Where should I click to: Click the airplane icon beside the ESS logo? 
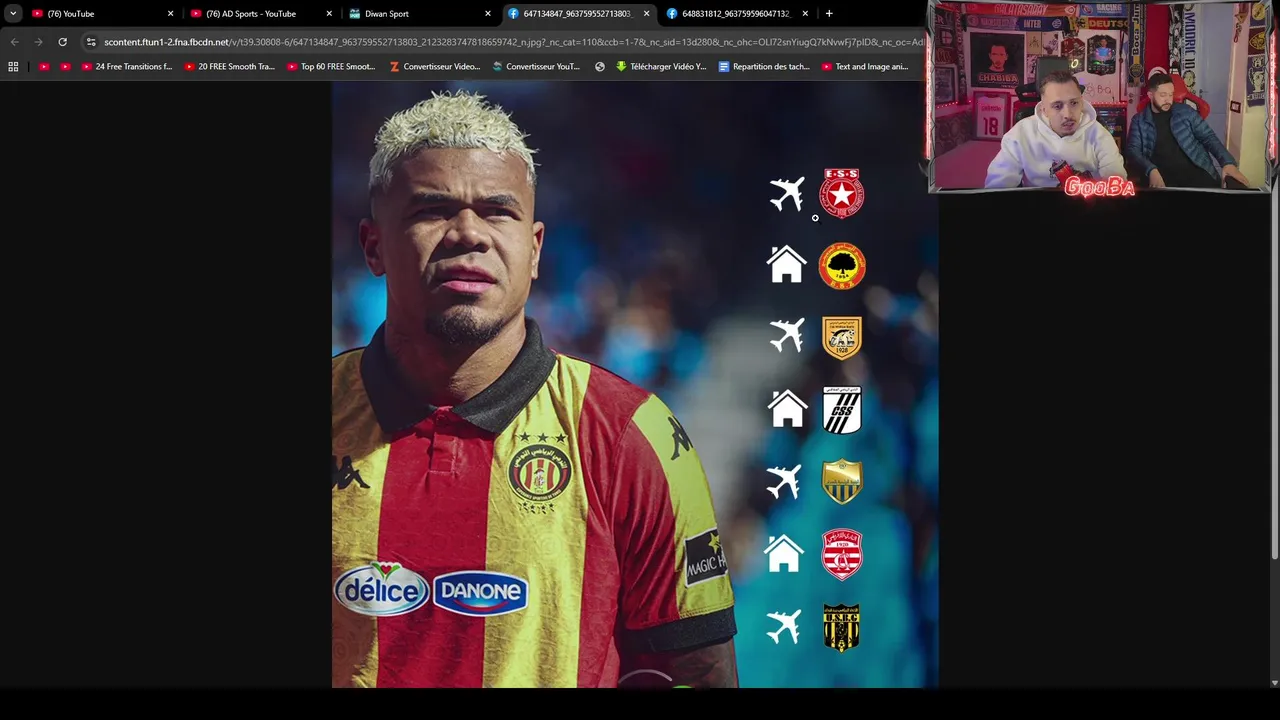pos(787,194)
